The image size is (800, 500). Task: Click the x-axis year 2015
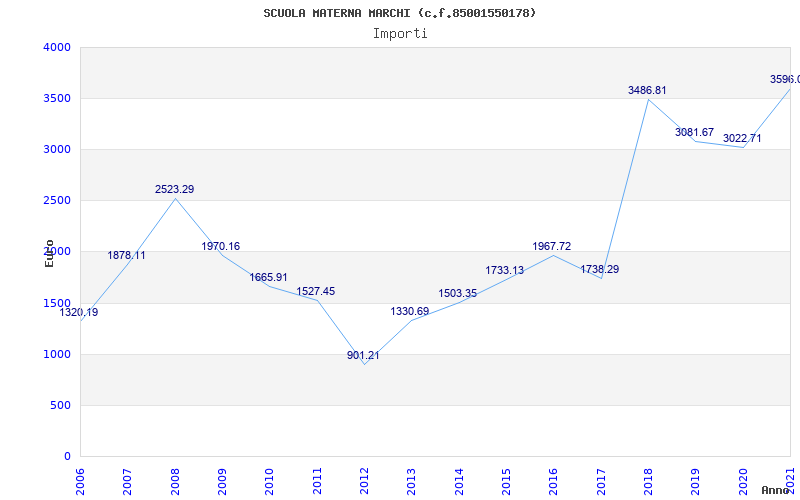[x=506, y=481]
